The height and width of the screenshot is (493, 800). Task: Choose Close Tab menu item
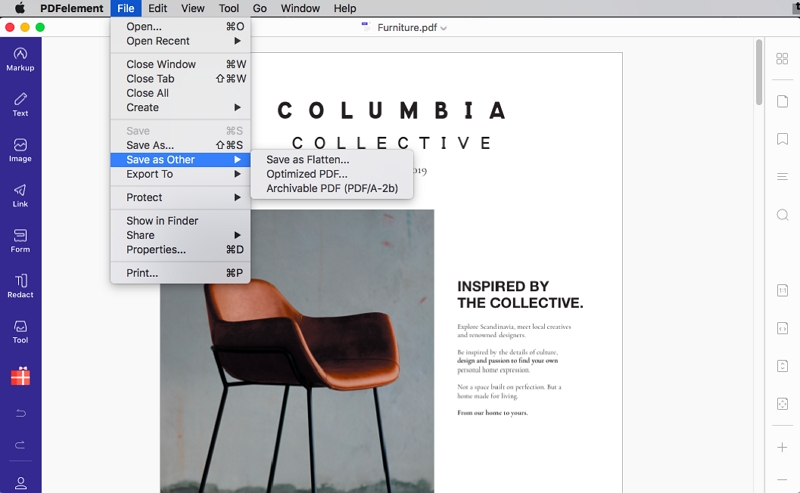181,79
